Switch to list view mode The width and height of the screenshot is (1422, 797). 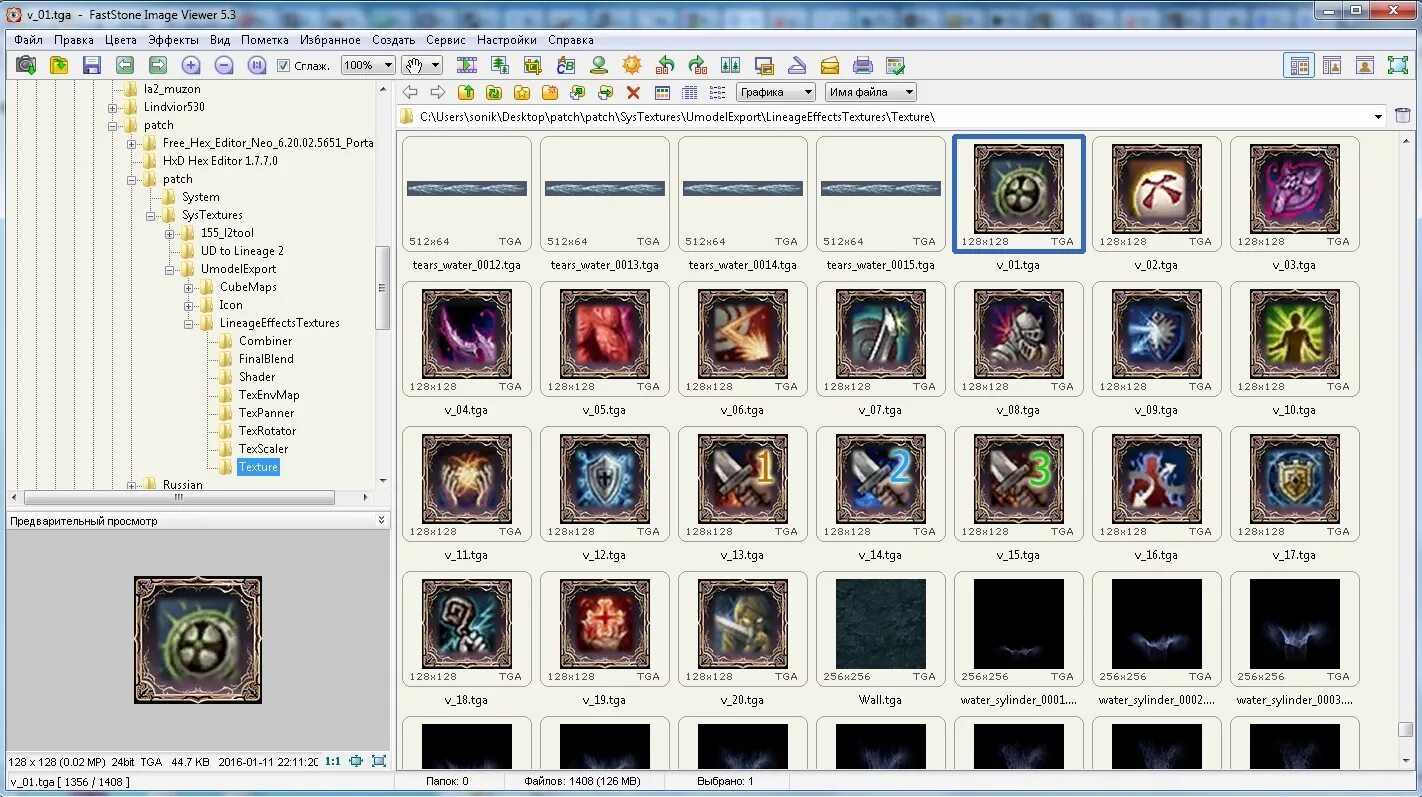pyautogui.click(x=718, y=92)
